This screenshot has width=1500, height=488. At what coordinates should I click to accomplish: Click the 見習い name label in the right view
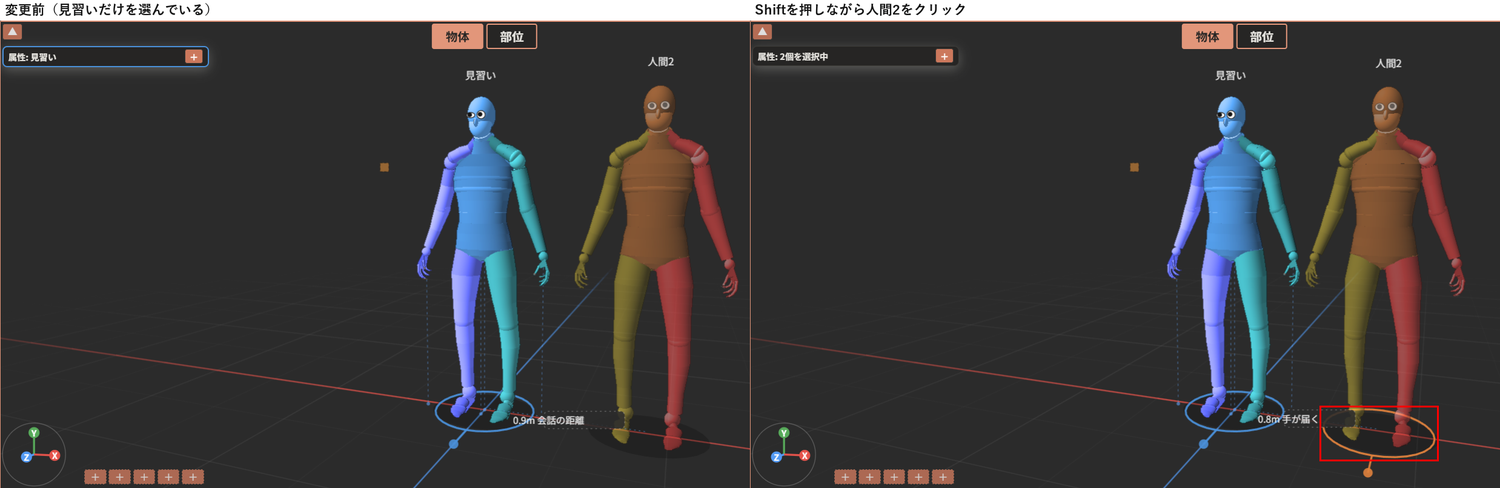click(1231, 76)
